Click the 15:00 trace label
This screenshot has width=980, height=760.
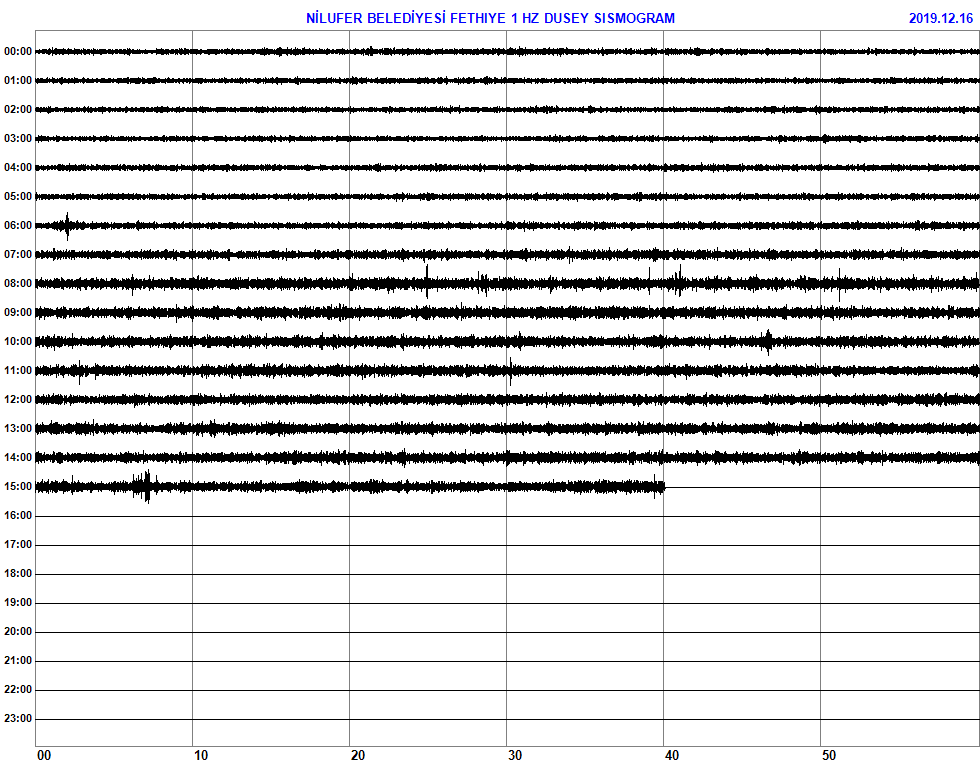[x=18, y=487]
